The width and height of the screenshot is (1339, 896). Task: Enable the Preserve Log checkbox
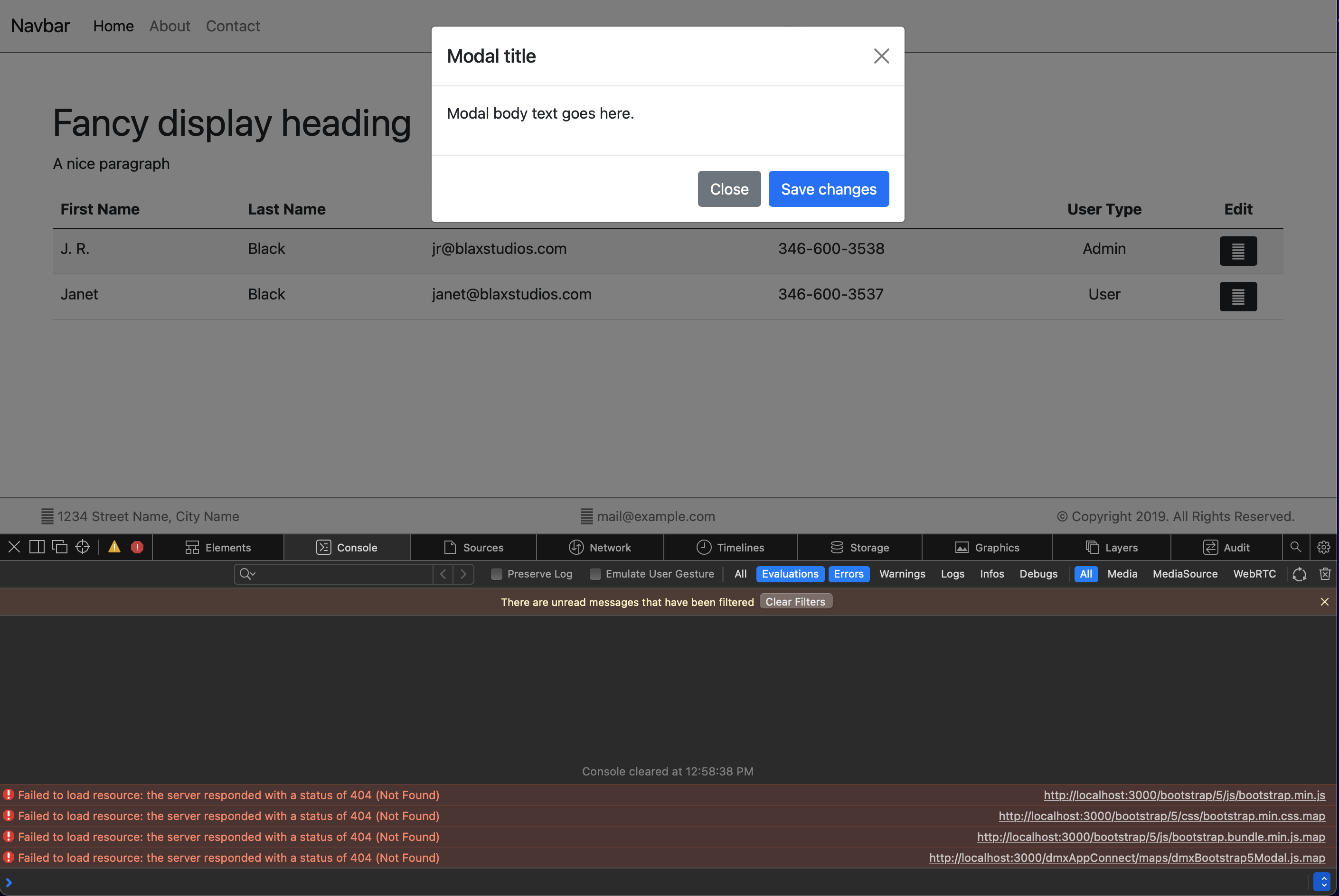point(496,574)
